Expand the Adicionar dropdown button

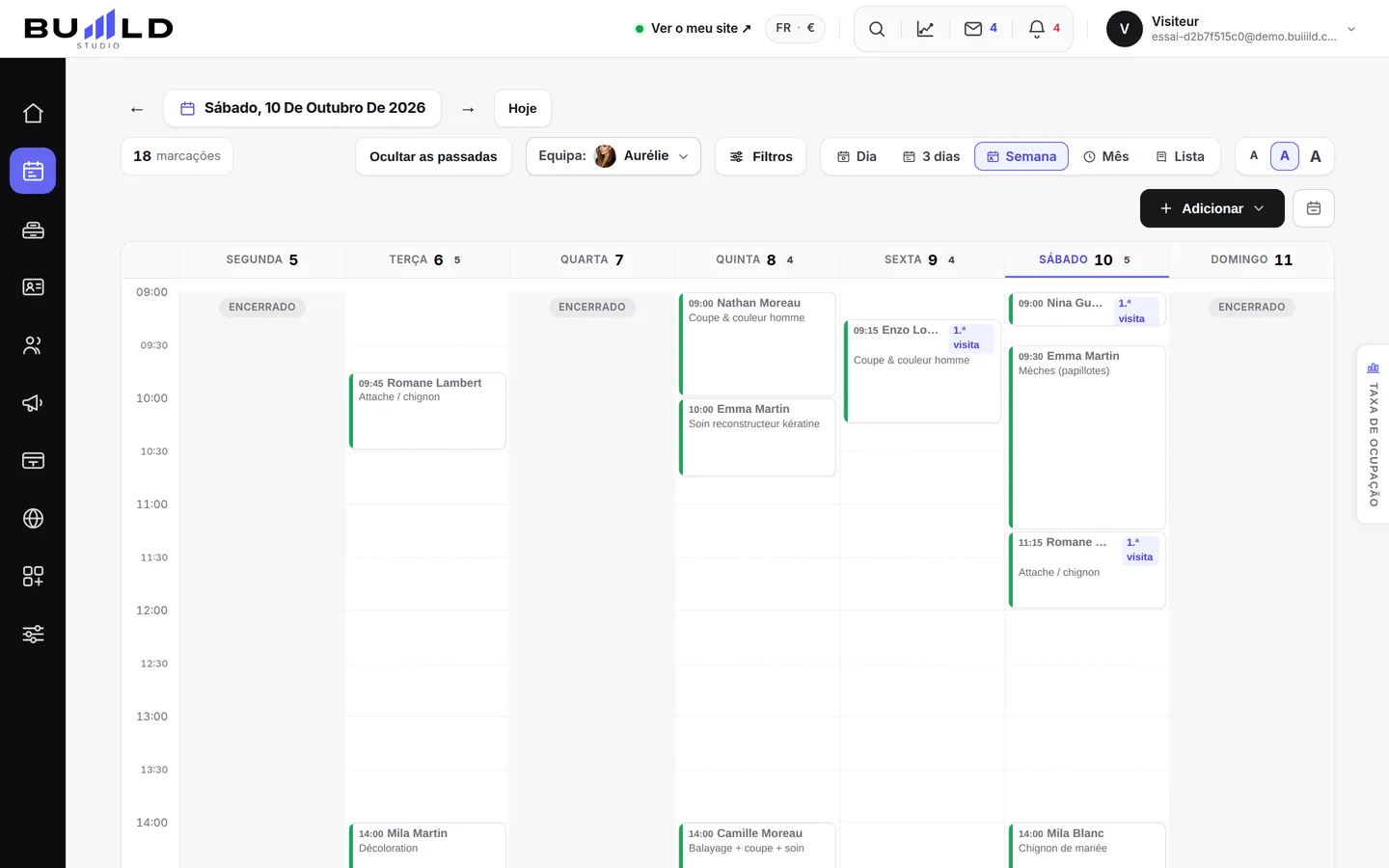tap(1212, 208)
